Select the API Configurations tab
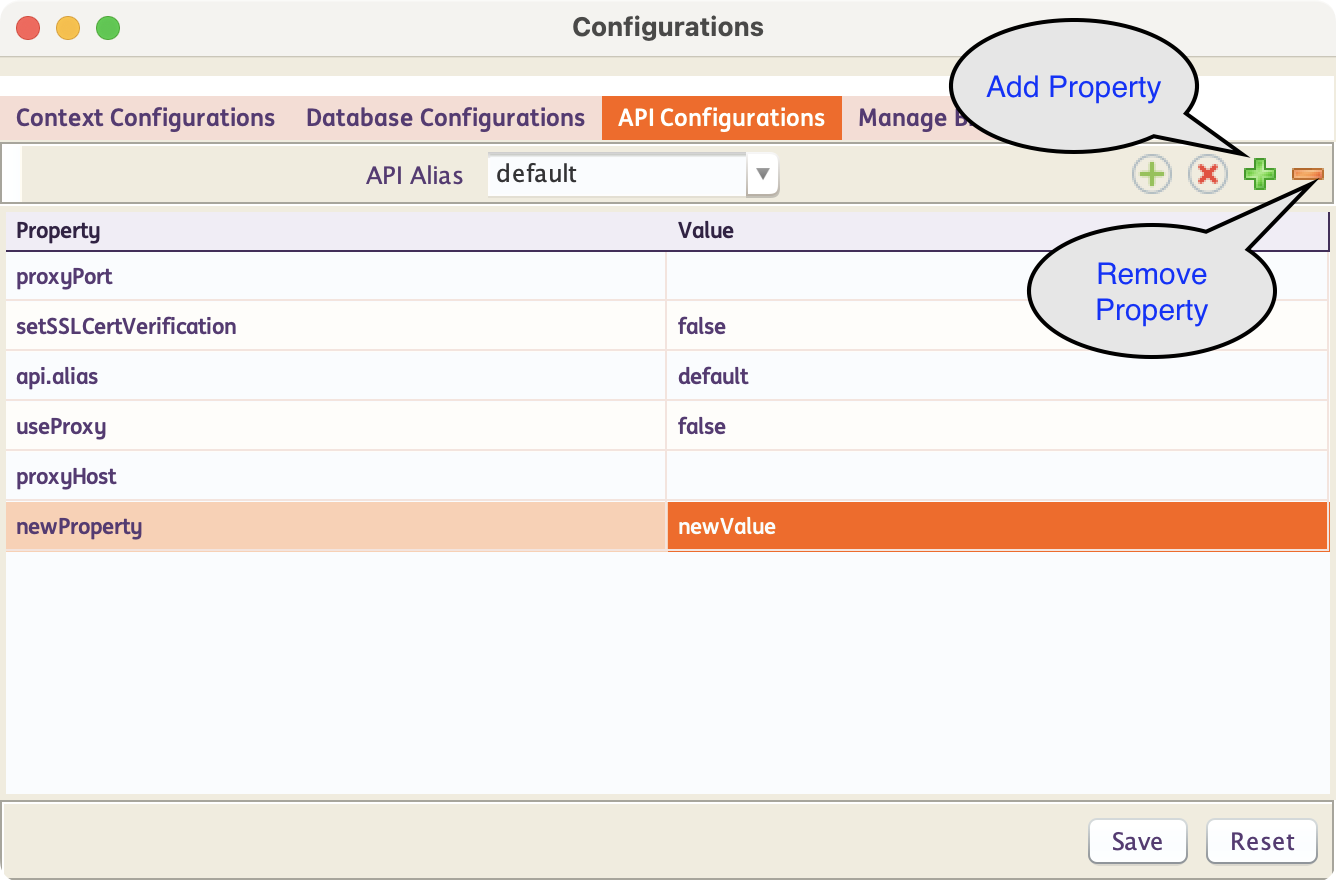Image resolution: width=1336 pixels, height=882 pixels. (x=721, y=118)
